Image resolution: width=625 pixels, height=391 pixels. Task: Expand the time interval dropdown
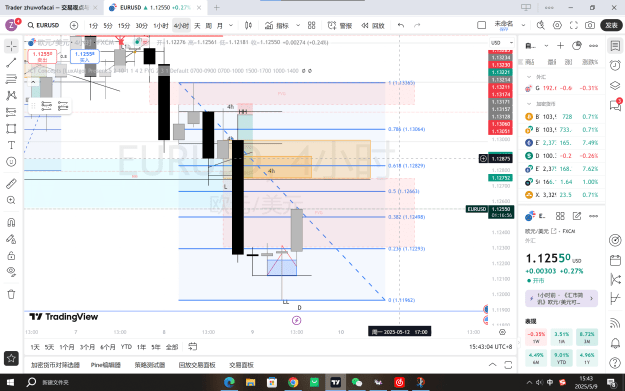[x=231, y=26]
